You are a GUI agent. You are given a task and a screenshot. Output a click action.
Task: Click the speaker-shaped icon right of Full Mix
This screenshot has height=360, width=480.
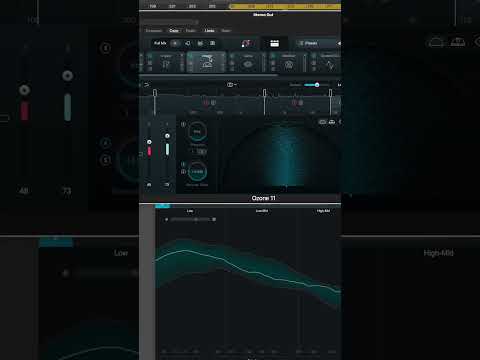point(188,43)
